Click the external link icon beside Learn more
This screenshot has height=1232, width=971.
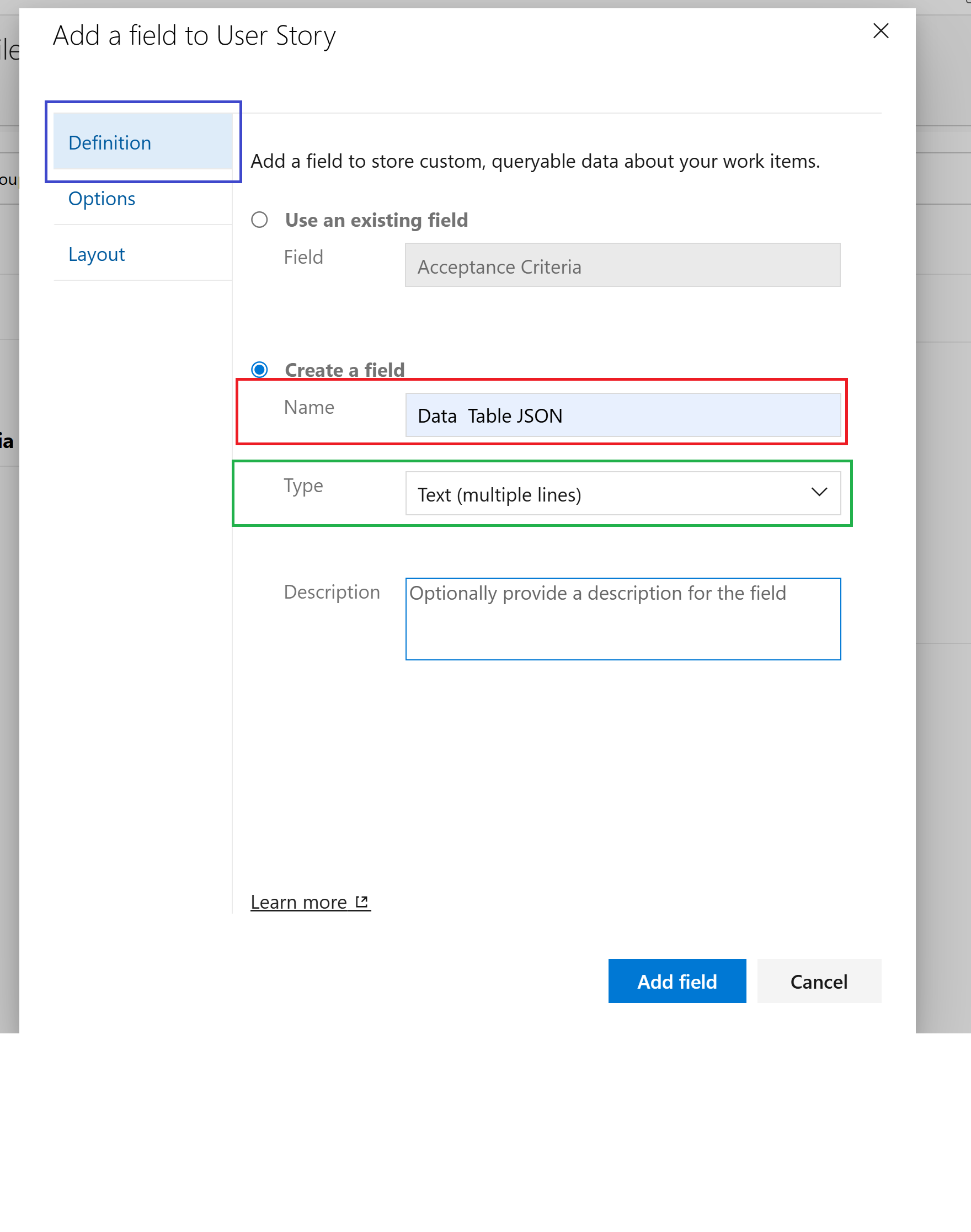[x=361, y=902]
